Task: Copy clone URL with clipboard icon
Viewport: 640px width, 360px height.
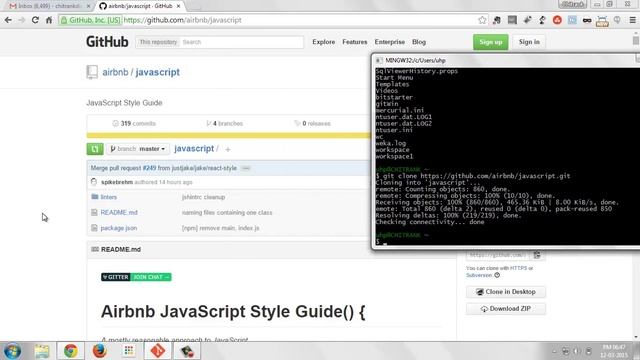Action: (537, 255)
